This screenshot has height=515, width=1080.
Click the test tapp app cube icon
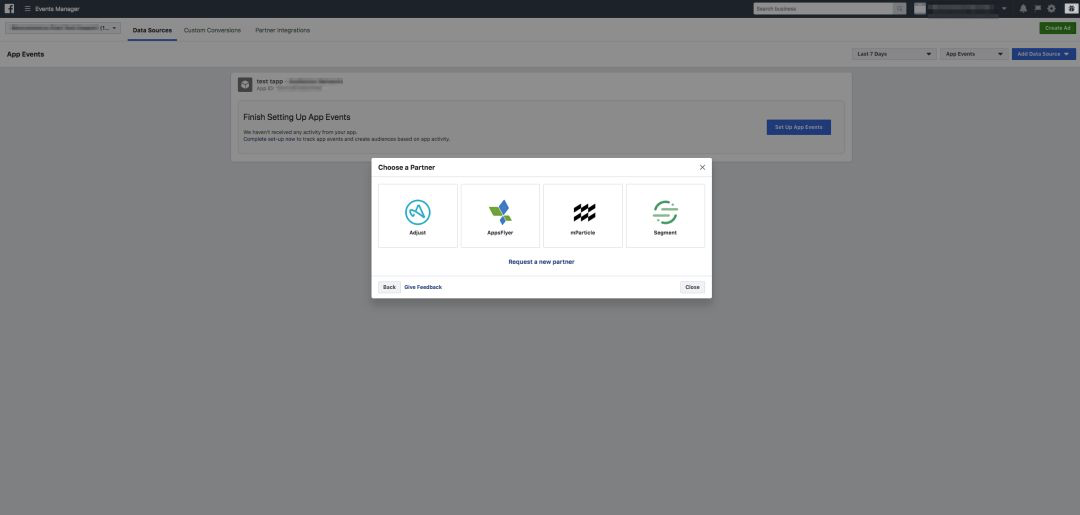coord(245,84)
